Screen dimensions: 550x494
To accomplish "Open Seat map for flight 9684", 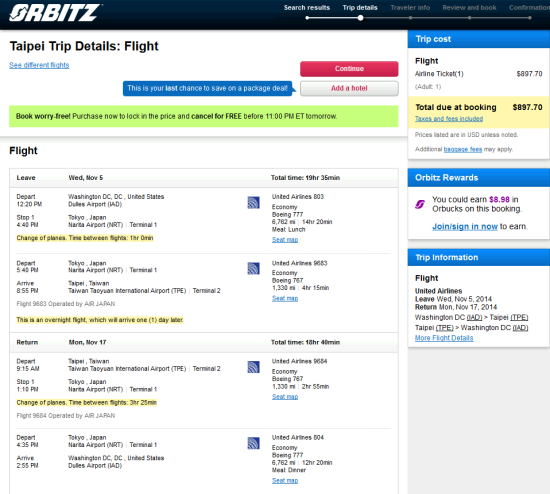I will click(285, 396).
